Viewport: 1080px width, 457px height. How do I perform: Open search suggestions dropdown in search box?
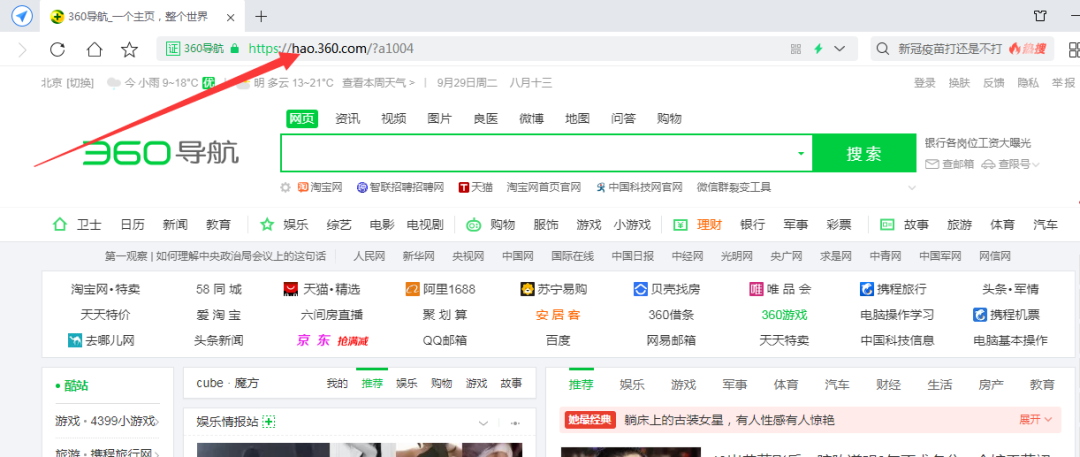coord(800,153)
